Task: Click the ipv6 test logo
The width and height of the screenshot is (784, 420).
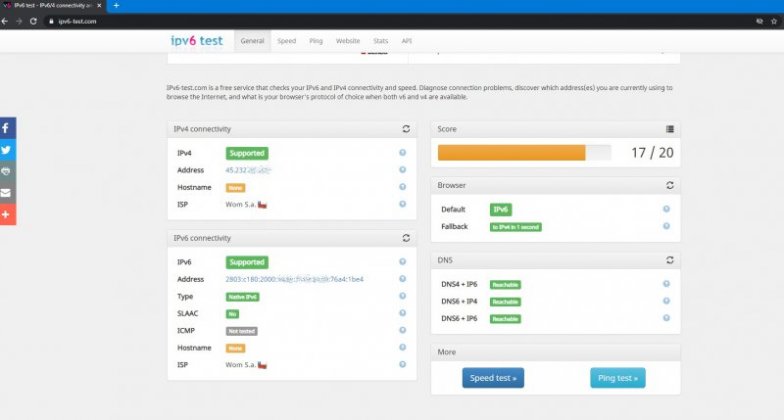Action: coord(196,40)
